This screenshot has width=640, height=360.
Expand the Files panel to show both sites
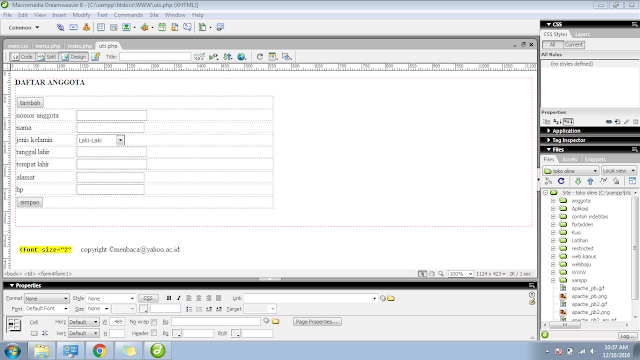632,181
